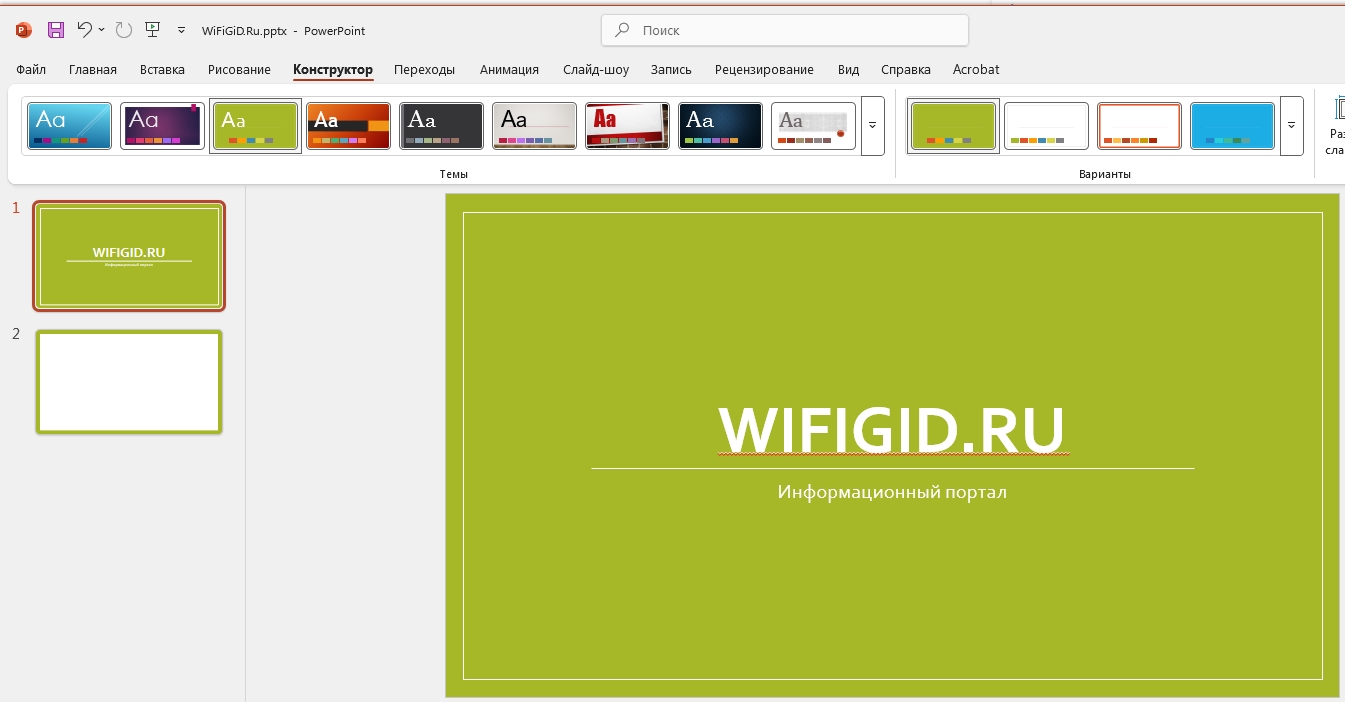Switch to the Главная tab

[x=93, y=70]
